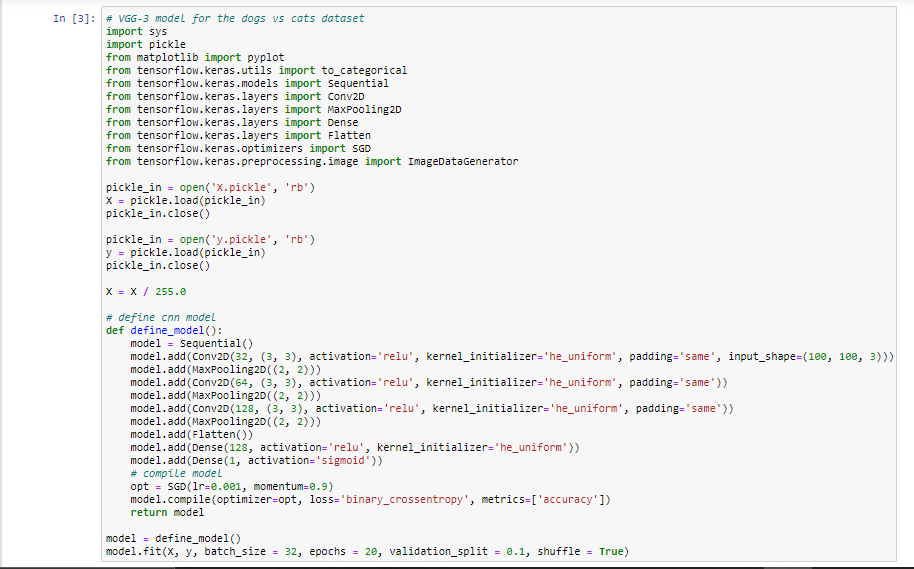
Task: Click the Conv2D(128 layer line
Action: coord(432,408)
